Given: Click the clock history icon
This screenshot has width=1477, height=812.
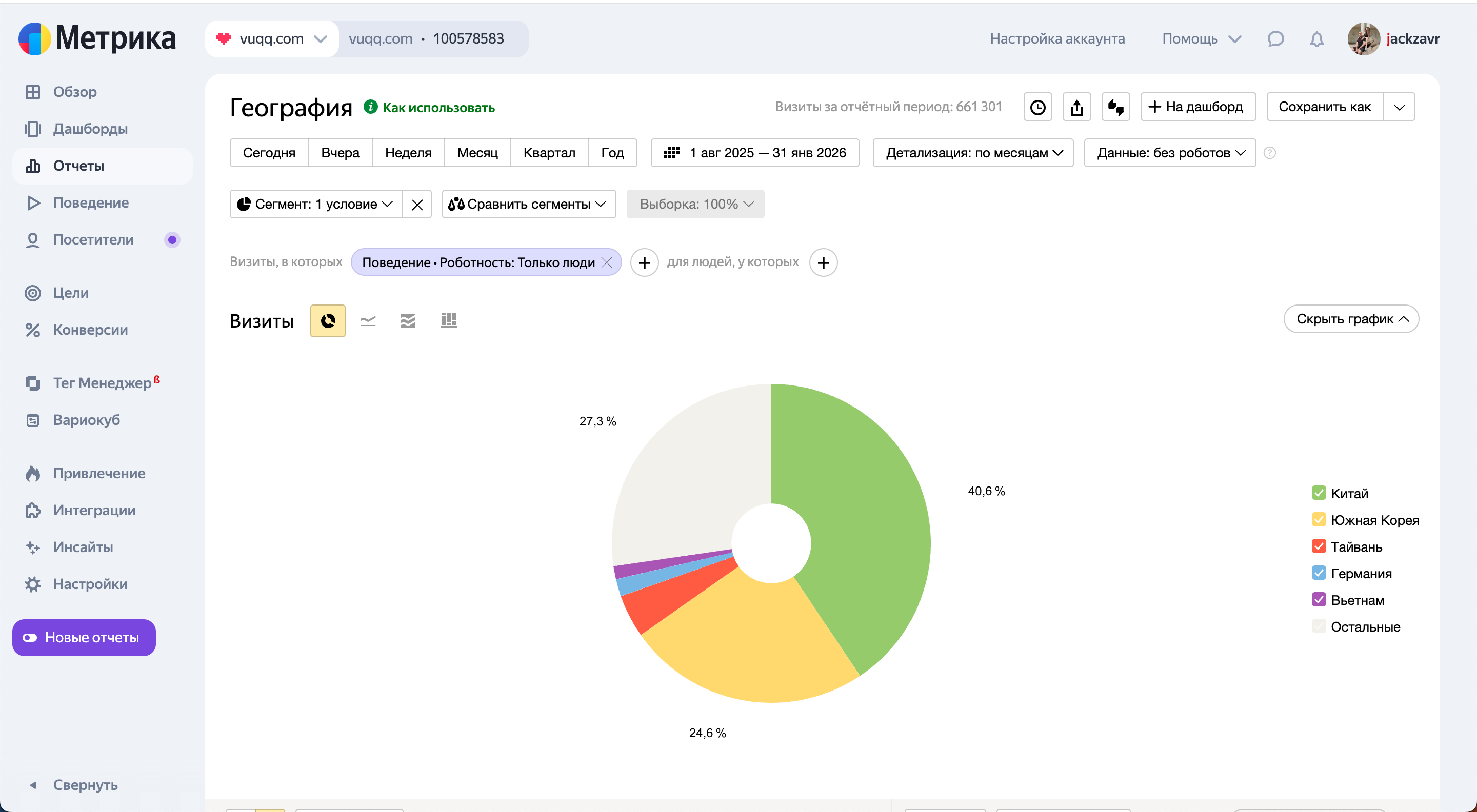Looking at the screenshot, I should pyautogui.click(x=1037, y=107).
